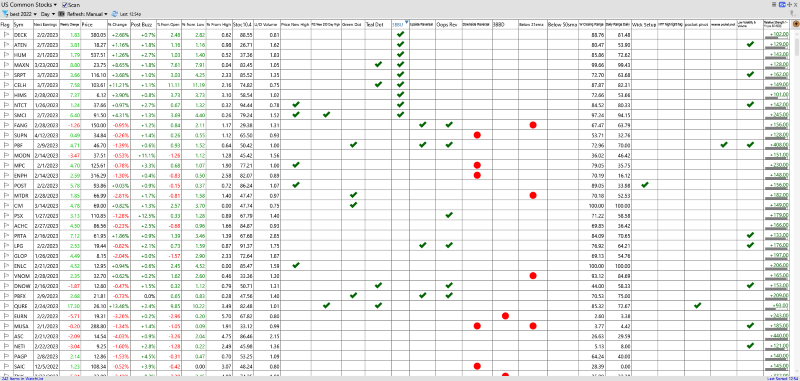Click the plus icon at top right
The image size is (800, 381).
click(x=788, y=4)
